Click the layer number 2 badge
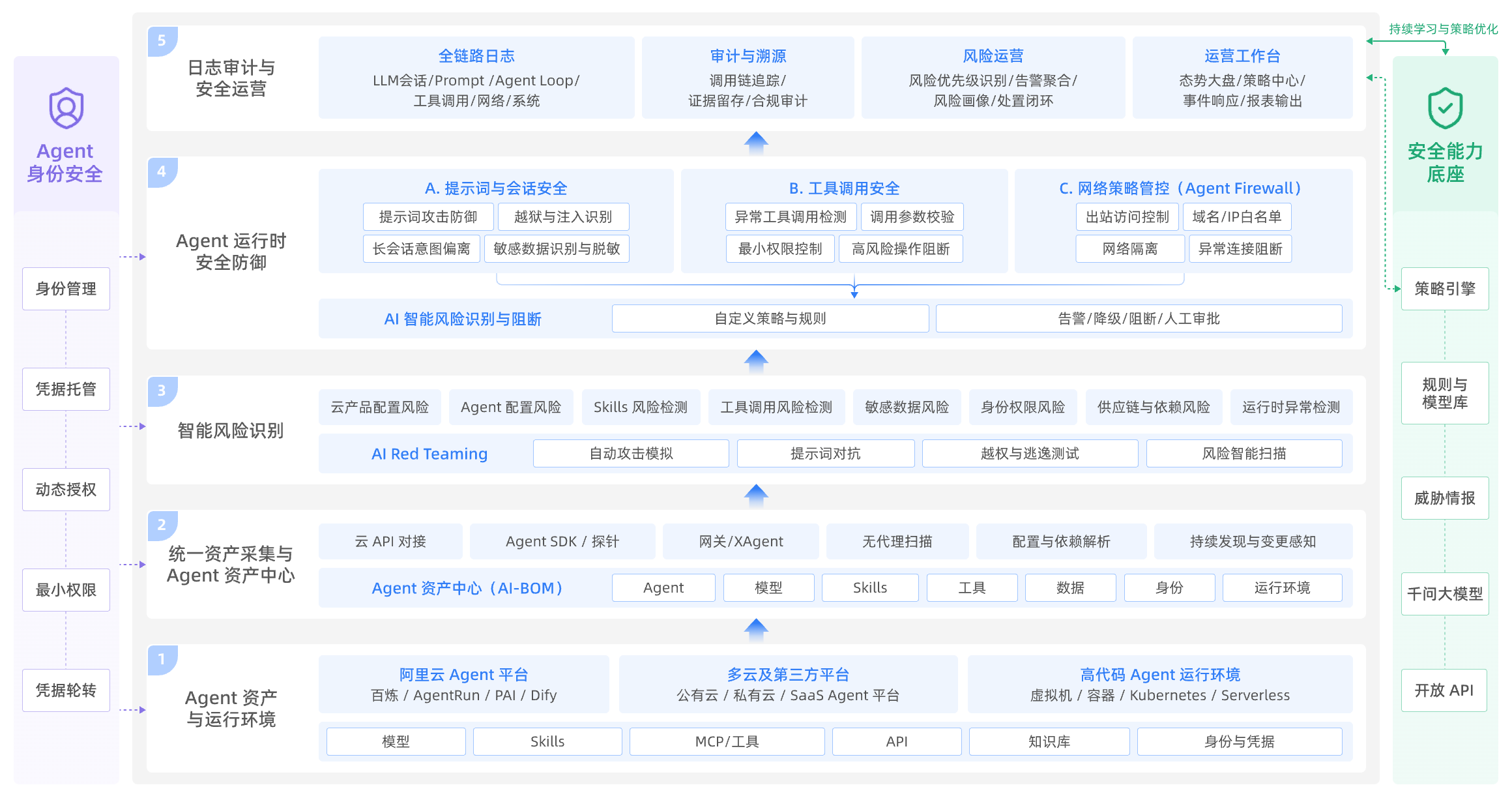Viewport: 1512px width, 798px height. click(x=162, y=525)
